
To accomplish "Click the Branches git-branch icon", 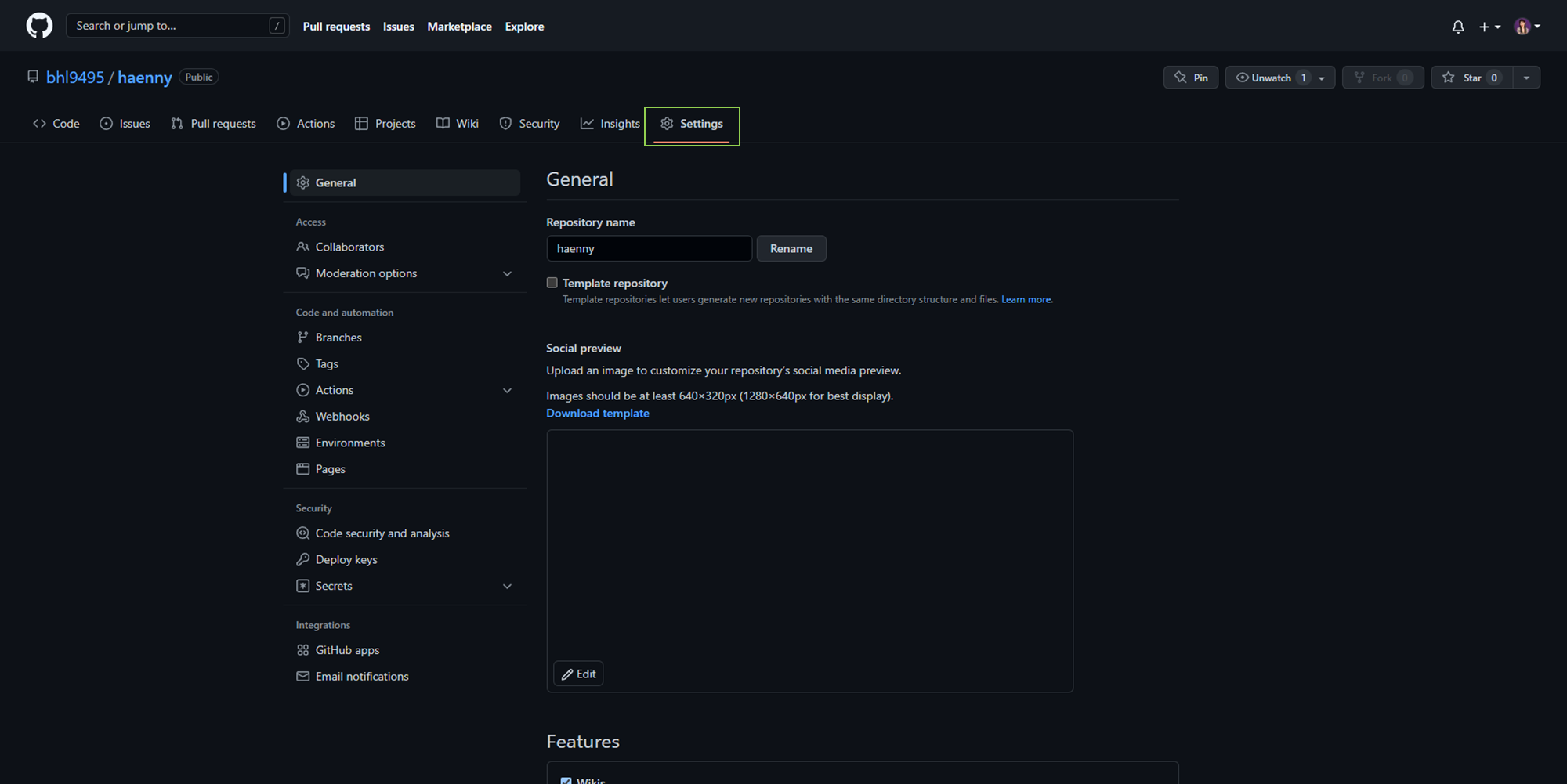I will (303, 338).
